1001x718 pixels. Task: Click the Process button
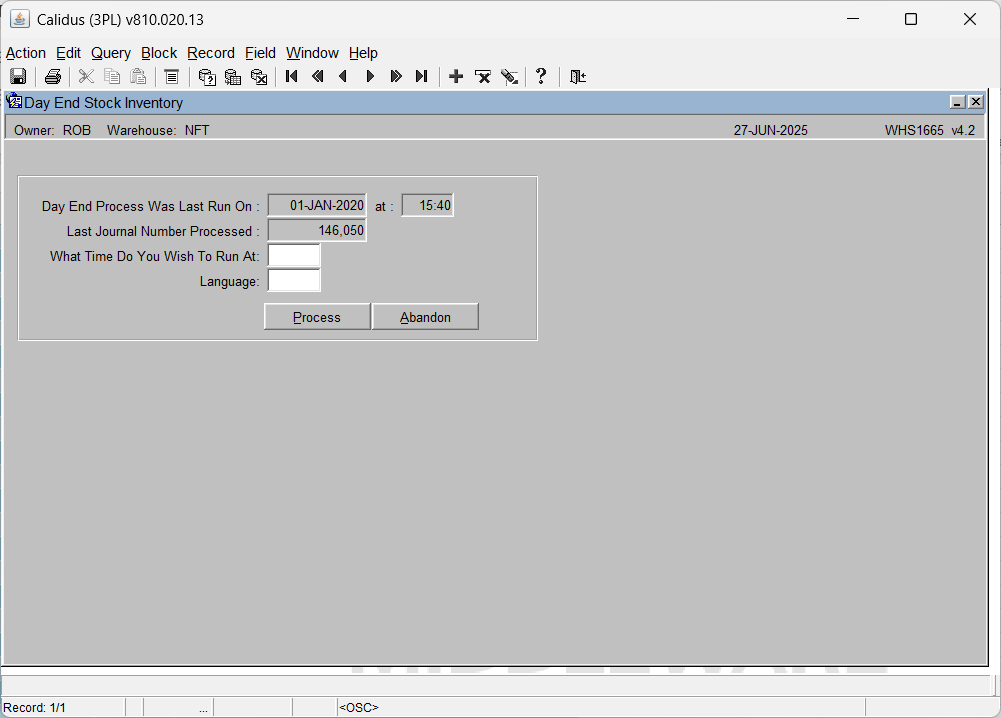tap(317, 317)
